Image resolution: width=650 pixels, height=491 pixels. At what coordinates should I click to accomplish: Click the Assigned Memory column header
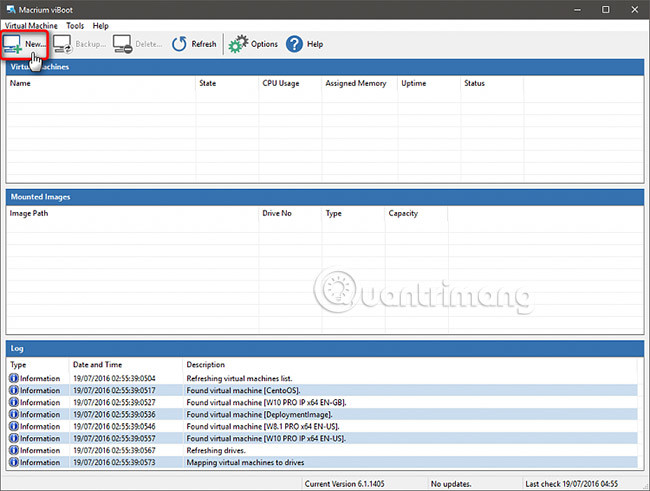pyautogui.click(x=355, y=84)
